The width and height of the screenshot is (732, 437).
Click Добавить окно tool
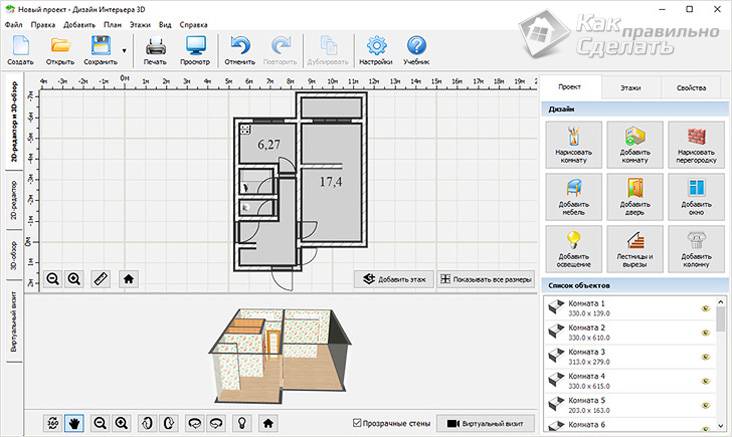tap(696, 197)
